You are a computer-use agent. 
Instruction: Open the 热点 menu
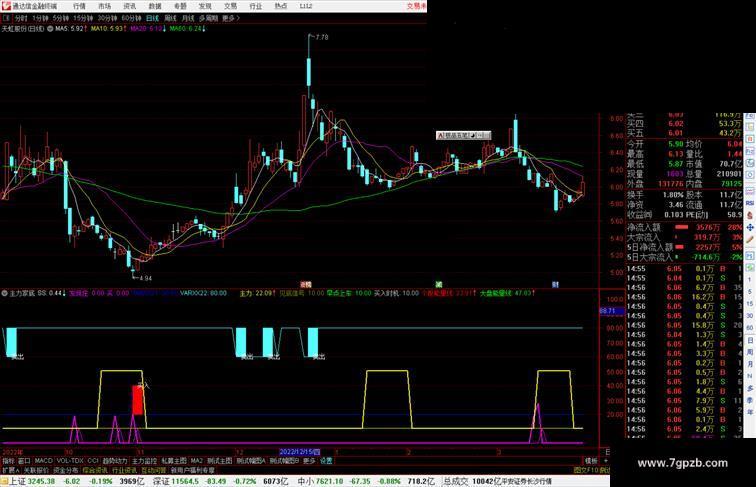tap(281, 6)
